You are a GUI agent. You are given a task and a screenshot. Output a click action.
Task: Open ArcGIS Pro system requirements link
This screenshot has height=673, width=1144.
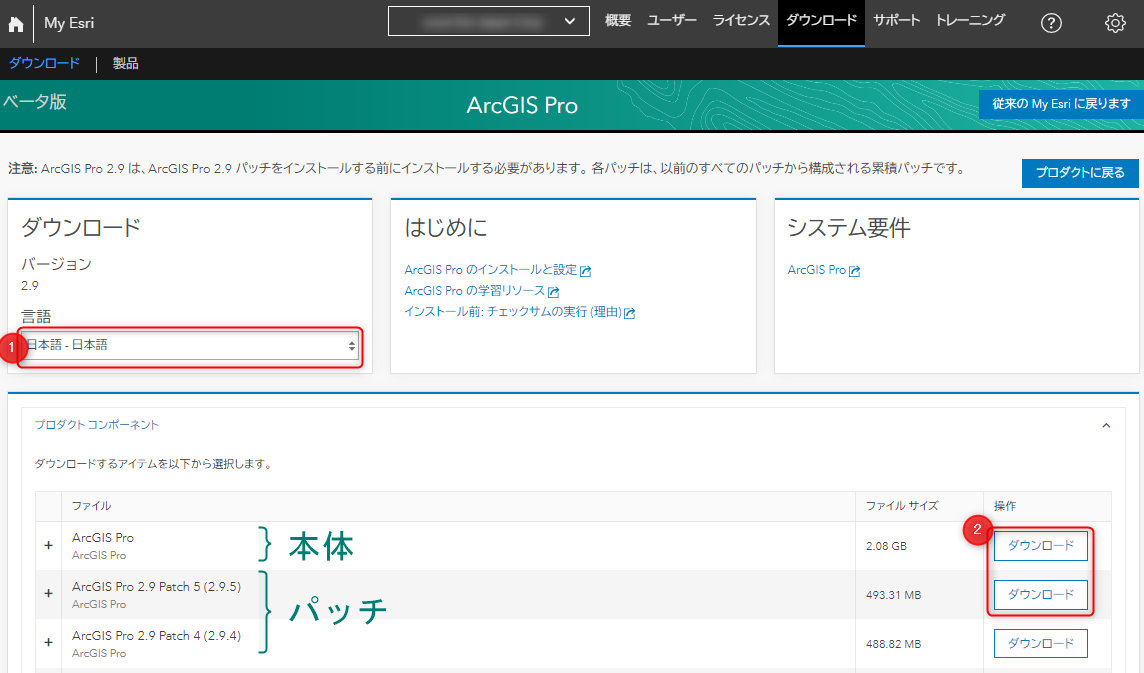pyautogui.click(x=824, y=270)
